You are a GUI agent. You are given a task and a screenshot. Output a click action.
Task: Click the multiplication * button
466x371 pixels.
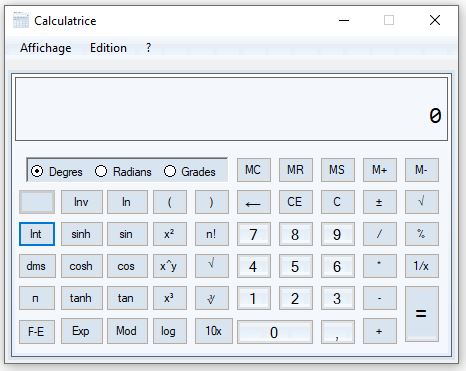tap(380, 266)
